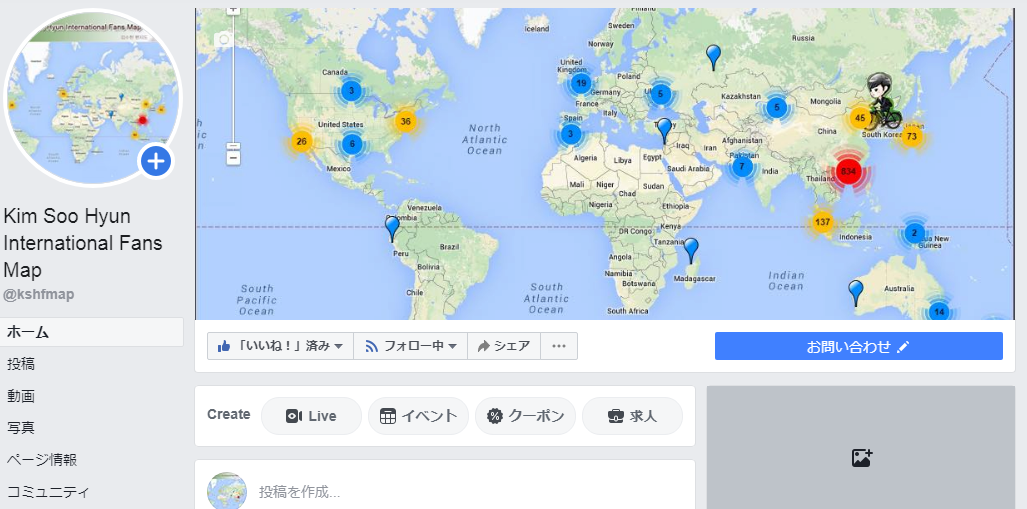Click the orange 26 cluster on US west coast
This screenshot has height=509, width=1027.
301,141
